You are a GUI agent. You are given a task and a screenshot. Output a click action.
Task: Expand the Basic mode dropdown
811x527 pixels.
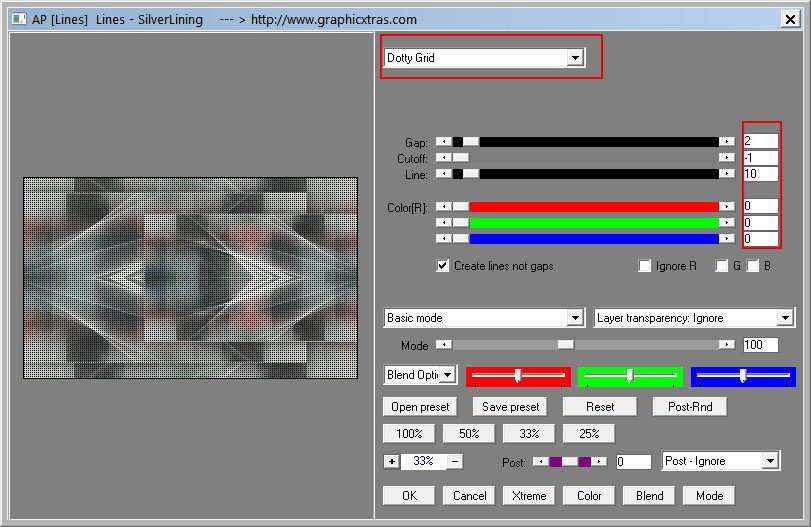coord(574,318)
